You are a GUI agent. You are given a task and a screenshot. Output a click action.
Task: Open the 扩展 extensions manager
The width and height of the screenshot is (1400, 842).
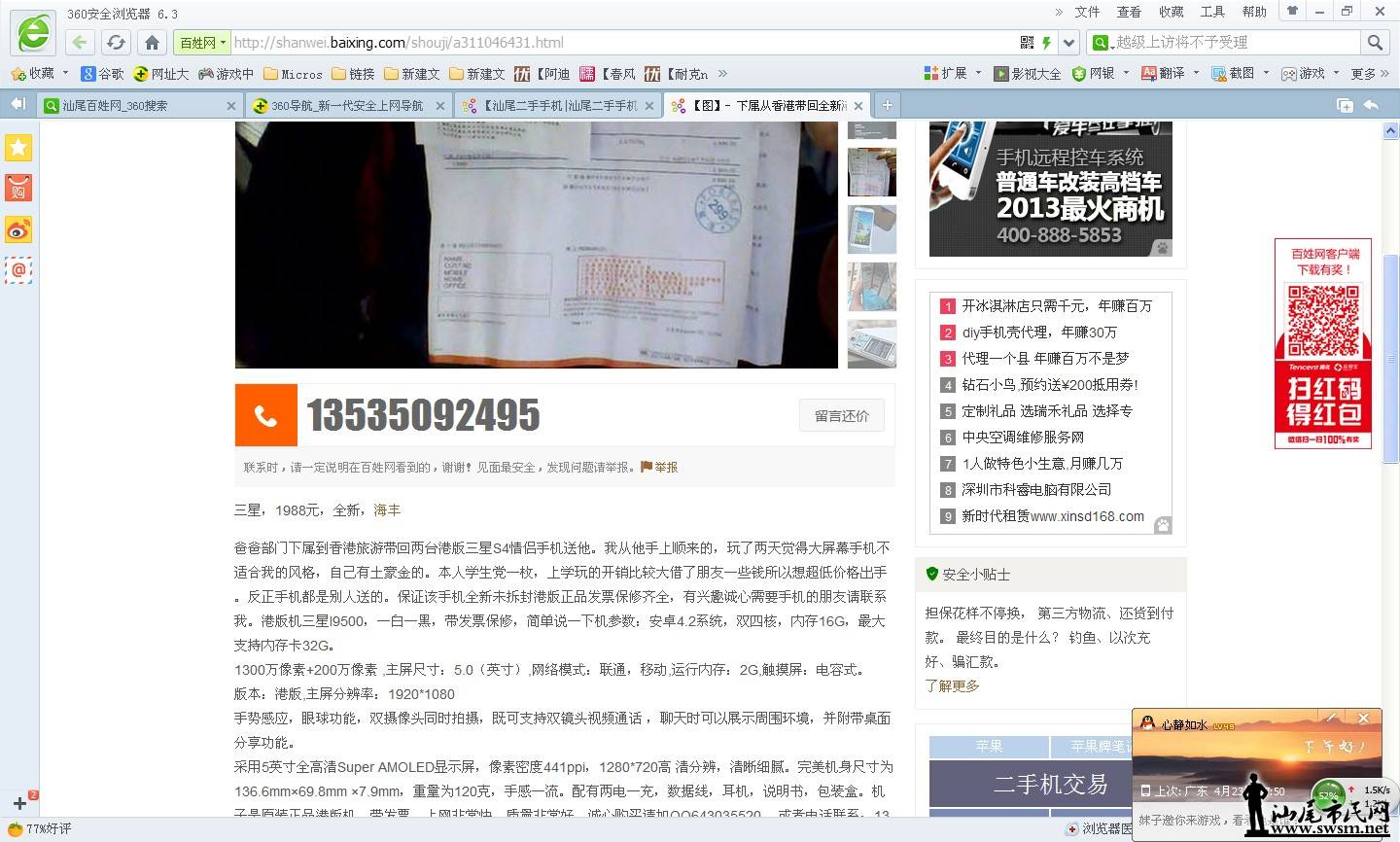pos(945,73)
